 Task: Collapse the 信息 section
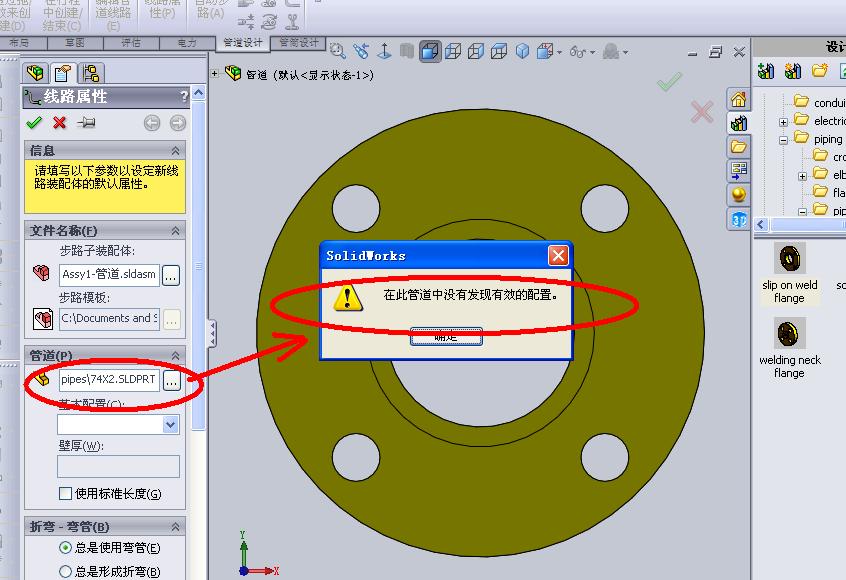point(175,151)
